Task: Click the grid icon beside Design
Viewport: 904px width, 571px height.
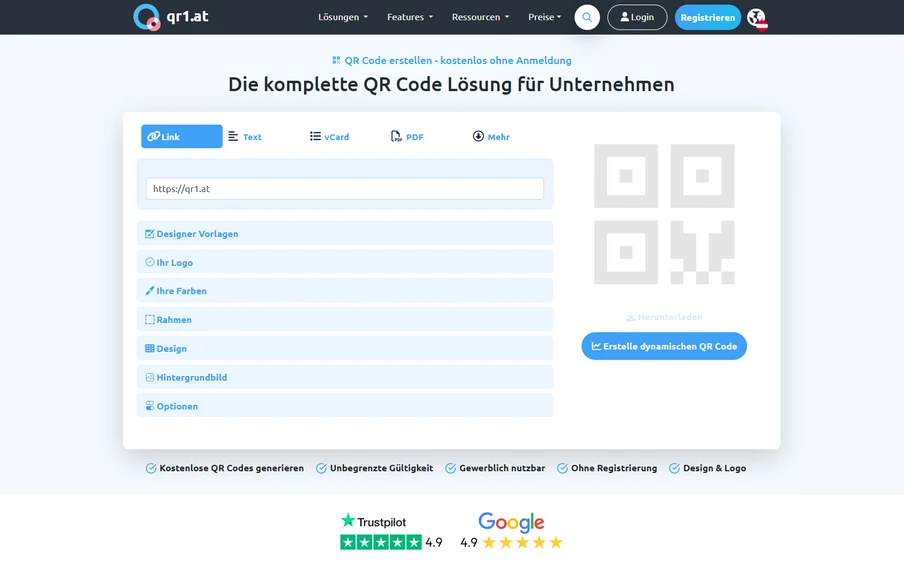Action: pos(149,348)
